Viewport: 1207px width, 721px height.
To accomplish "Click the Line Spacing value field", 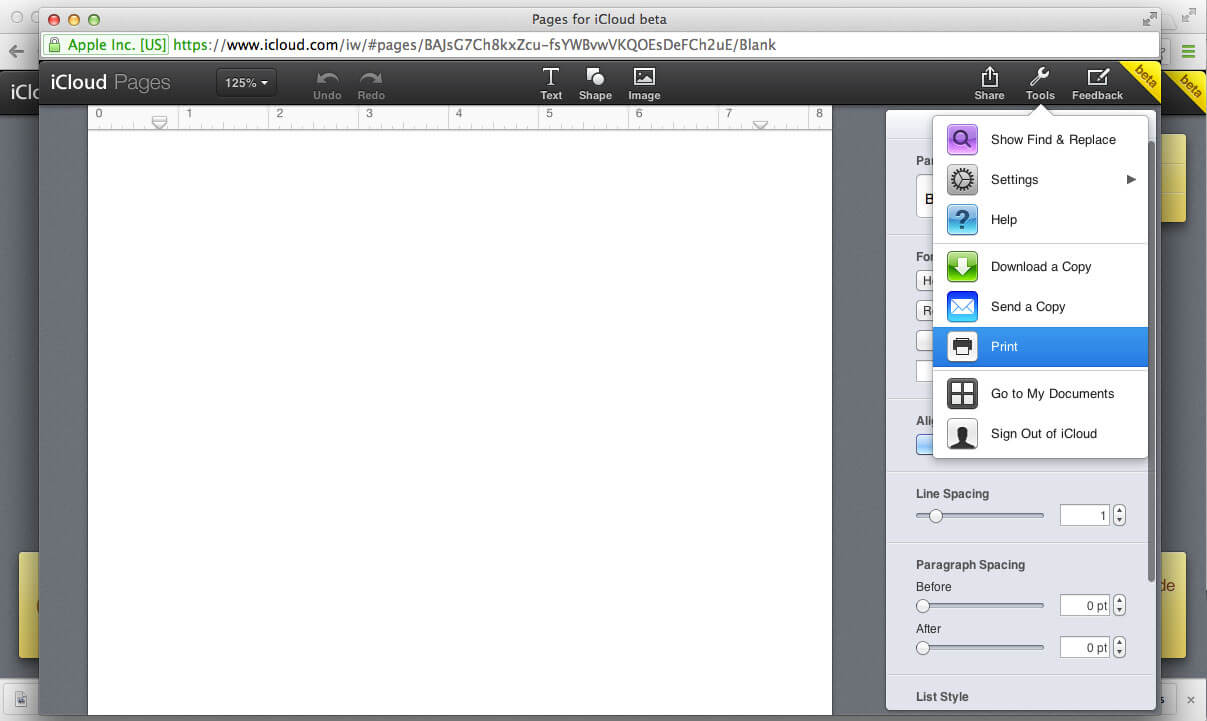I will pos(1084,514).
